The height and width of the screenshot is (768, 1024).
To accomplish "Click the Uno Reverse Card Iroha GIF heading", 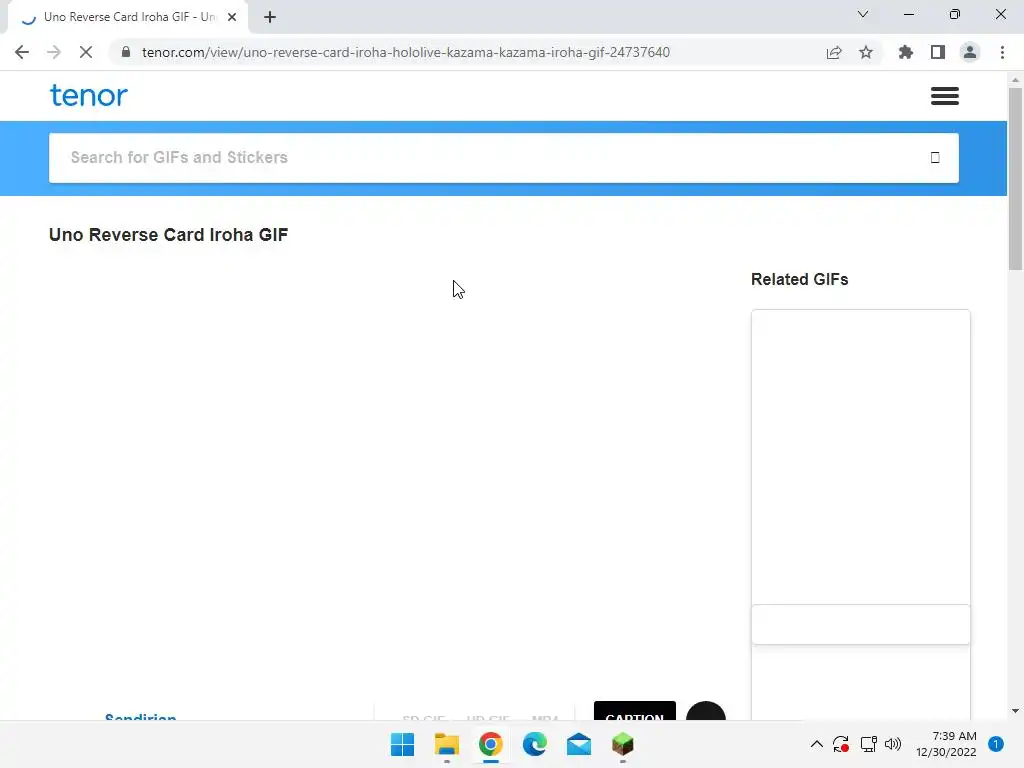I will coord(168,235).
